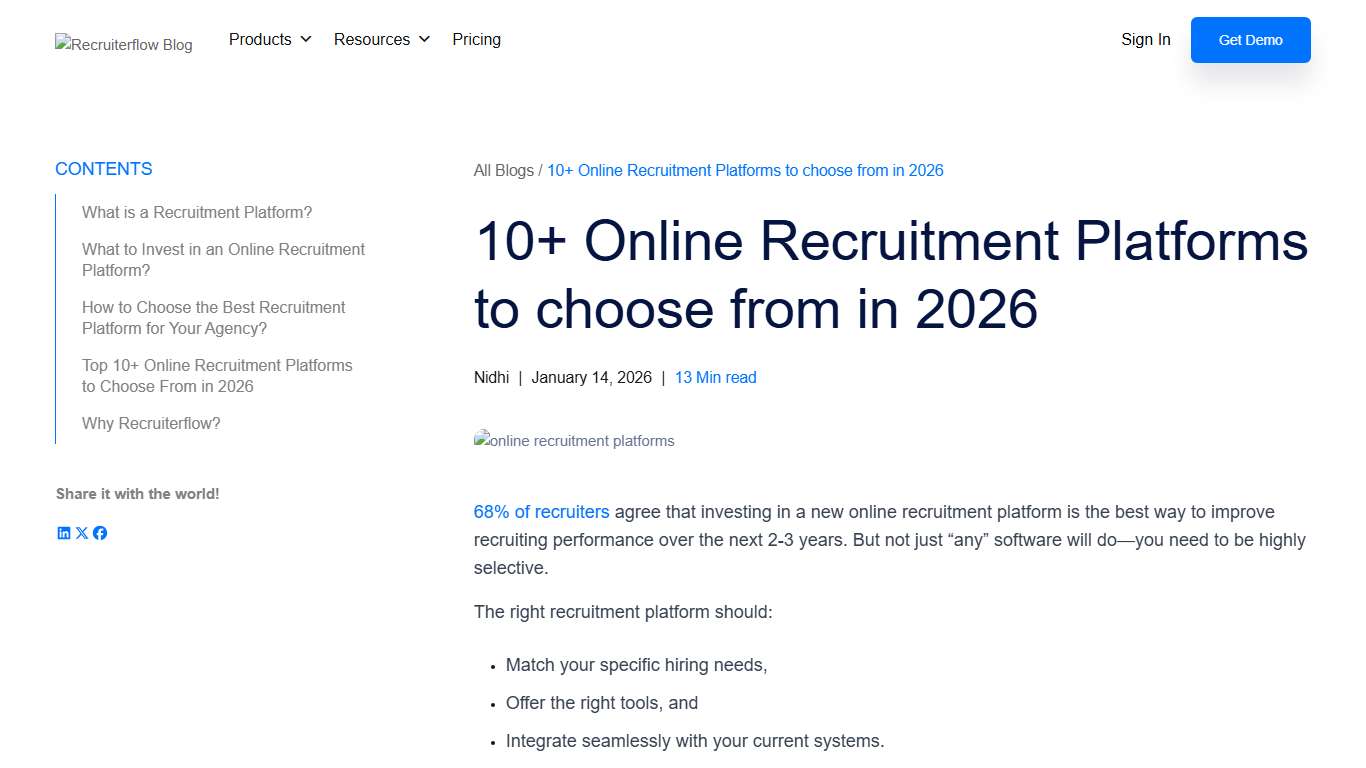Expand the Products chevron arrow
This screenshot has width=1366, height=768.
coord(306,39)
